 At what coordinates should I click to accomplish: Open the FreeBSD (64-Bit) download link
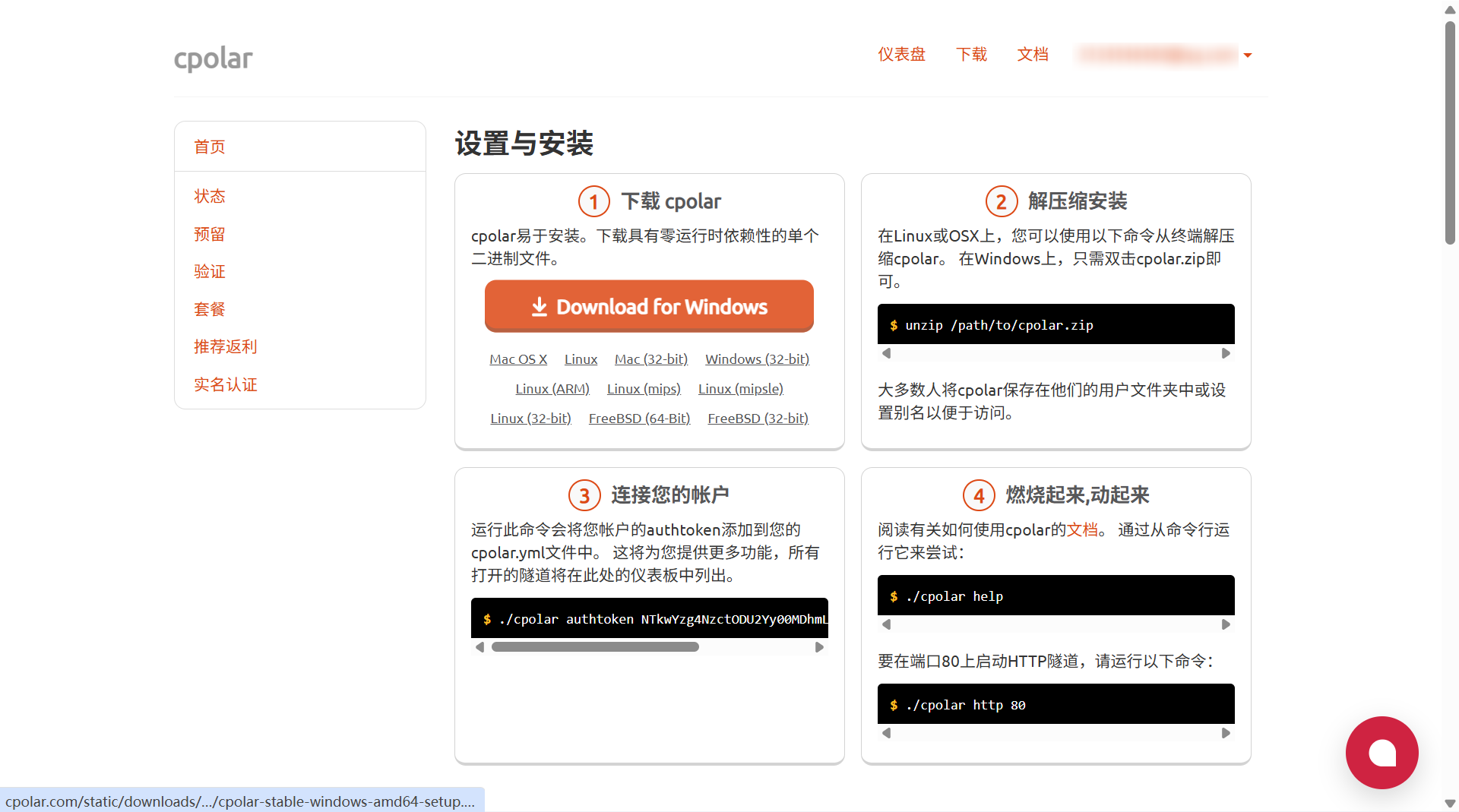[x=639, y=419]
